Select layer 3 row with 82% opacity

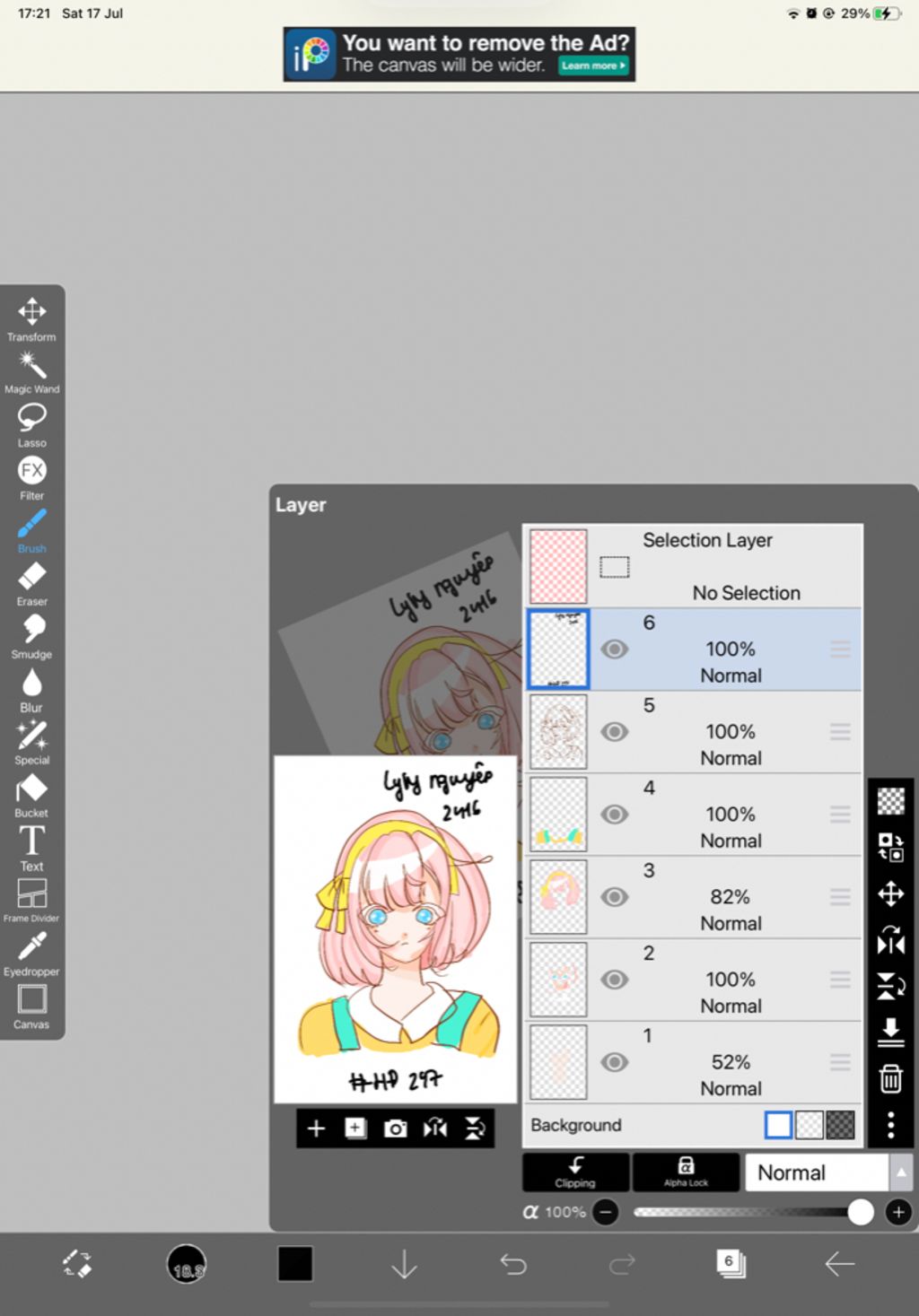[693, 896]
